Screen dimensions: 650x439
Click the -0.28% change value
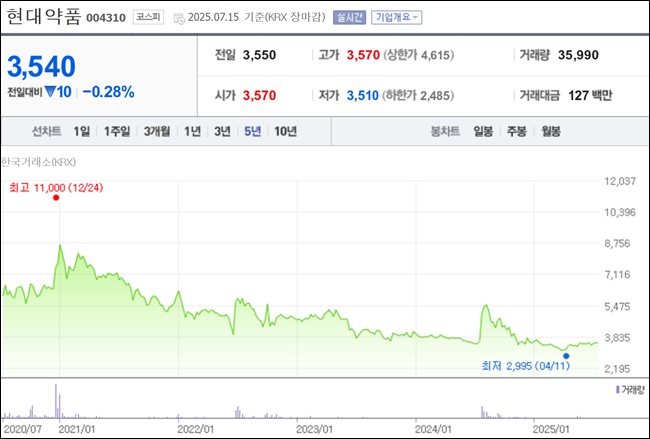pyautogui.click(x=108, y=92)
